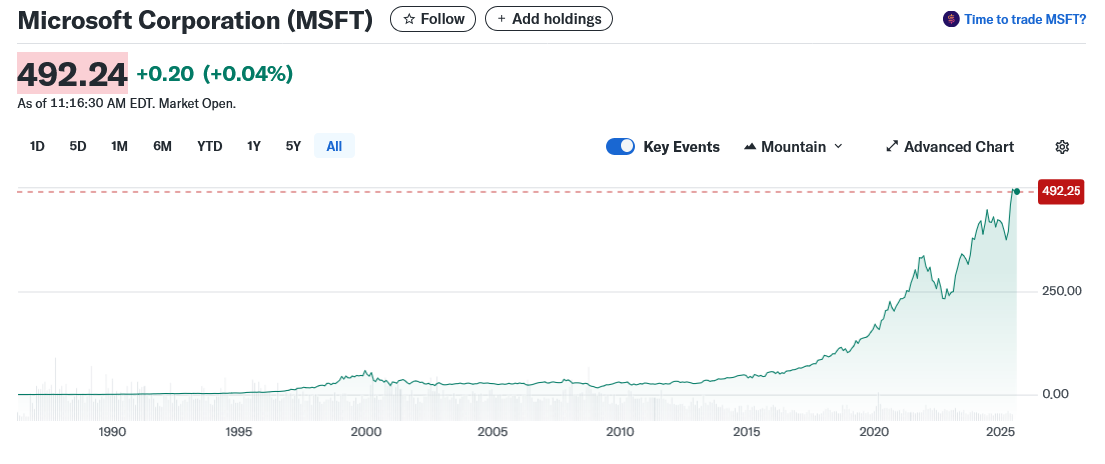Click the +0.20 price change value

(165, 73)
